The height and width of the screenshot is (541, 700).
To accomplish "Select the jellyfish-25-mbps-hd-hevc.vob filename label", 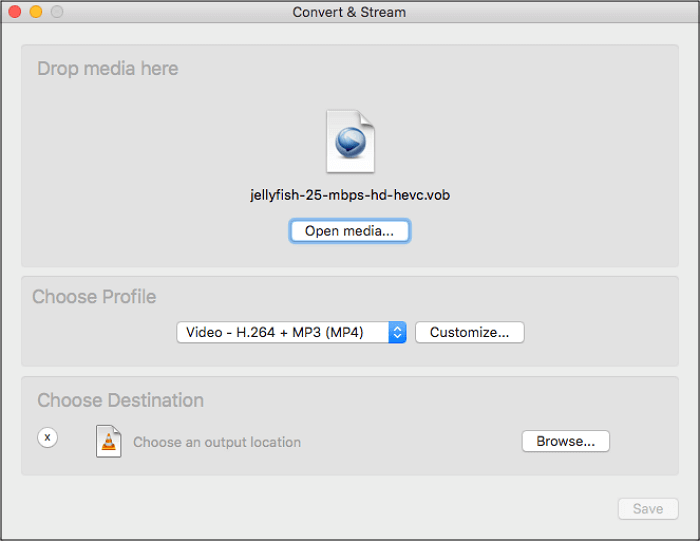I will (x=350, y=195).
